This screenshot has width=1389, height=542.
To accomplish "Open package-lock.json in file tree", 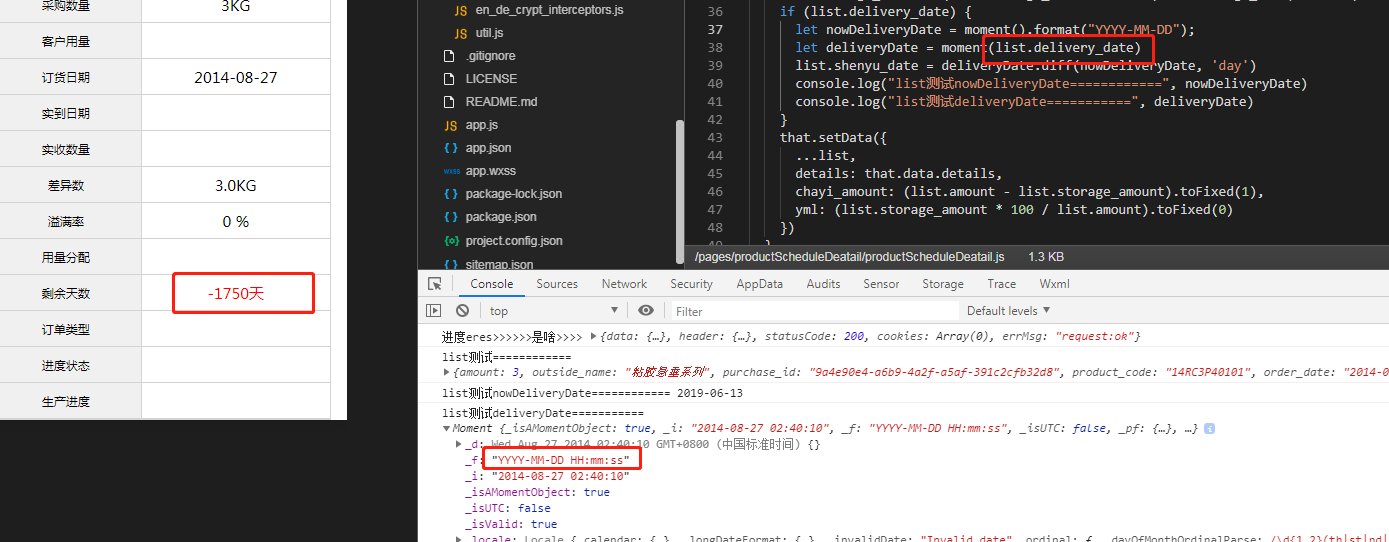I will [x=513, y=194].
